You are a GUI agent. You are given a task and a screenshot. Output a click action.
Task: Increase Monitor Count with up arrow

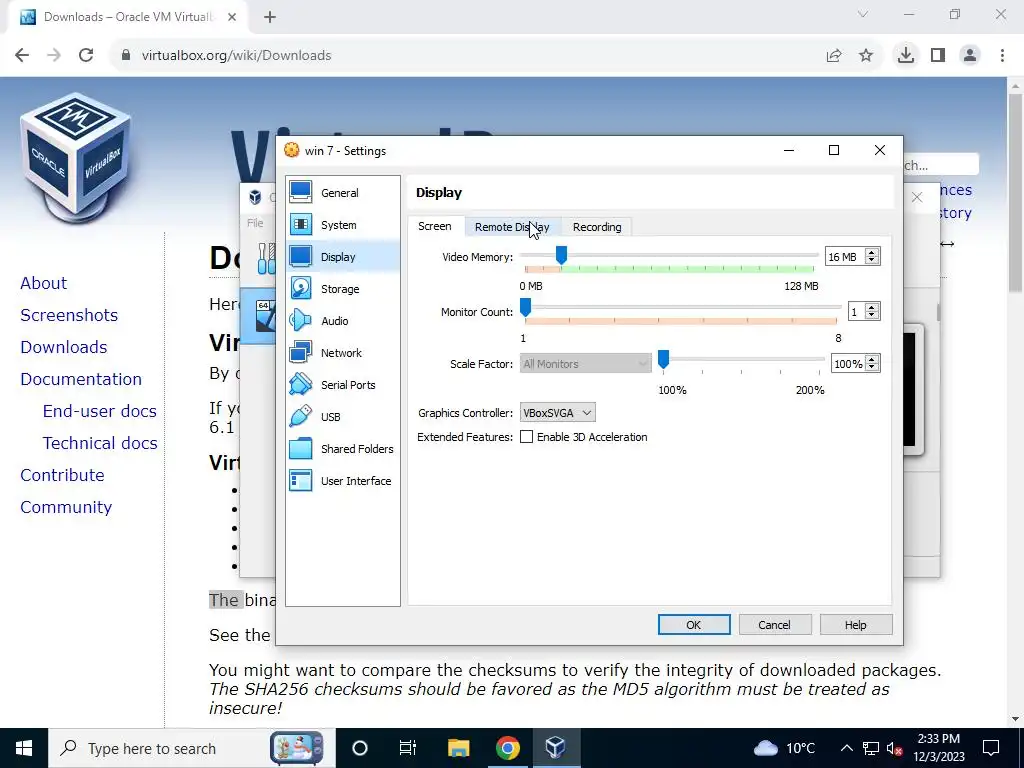[x=871, y=308]
